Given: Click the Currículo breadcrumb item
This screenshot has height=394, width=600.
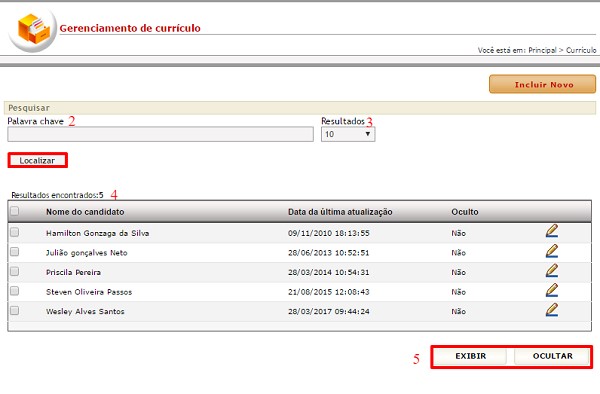Looking at the screenshot, I should click(581, 50).
